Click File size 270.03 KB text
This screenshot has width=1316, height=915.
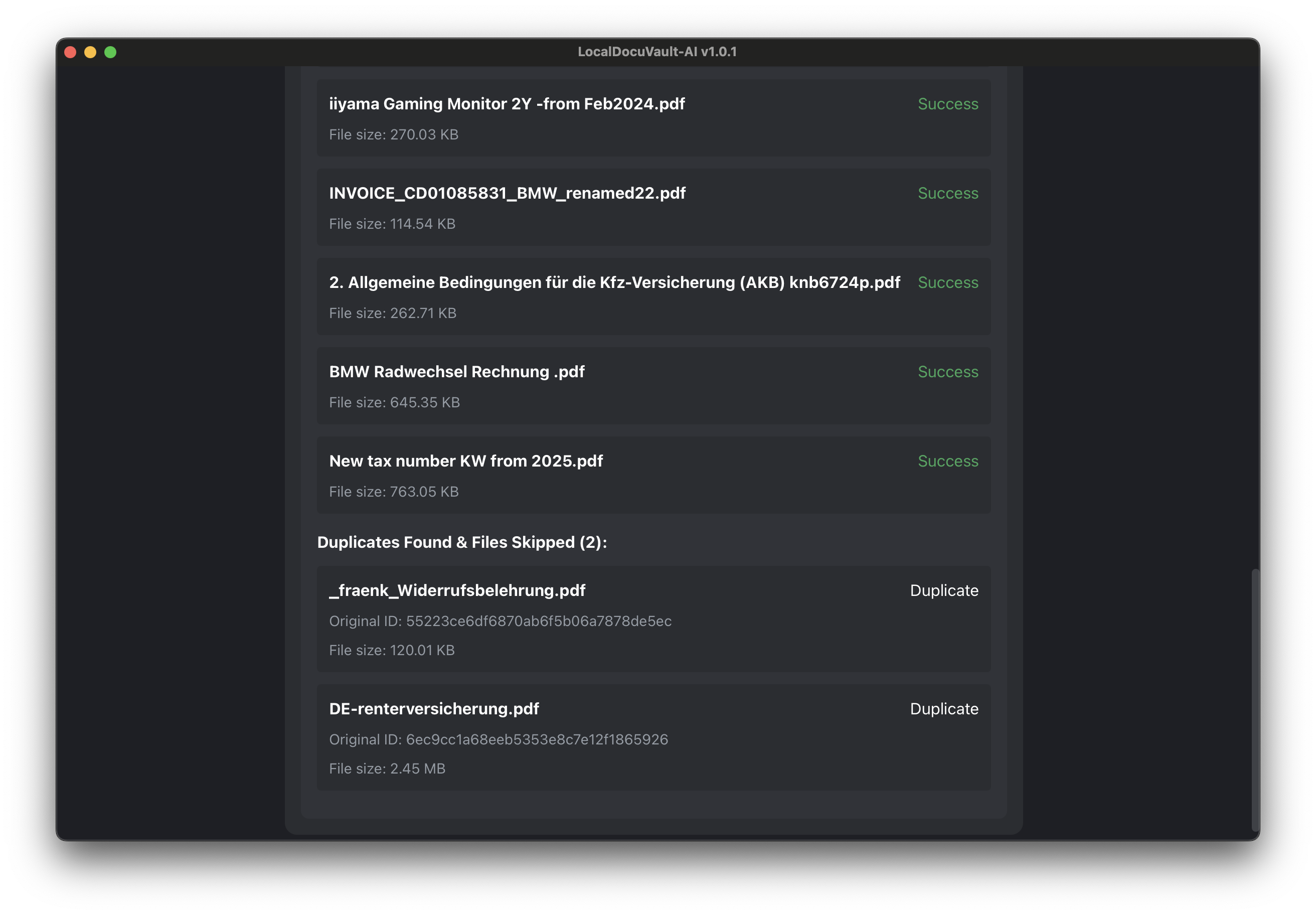394,134
